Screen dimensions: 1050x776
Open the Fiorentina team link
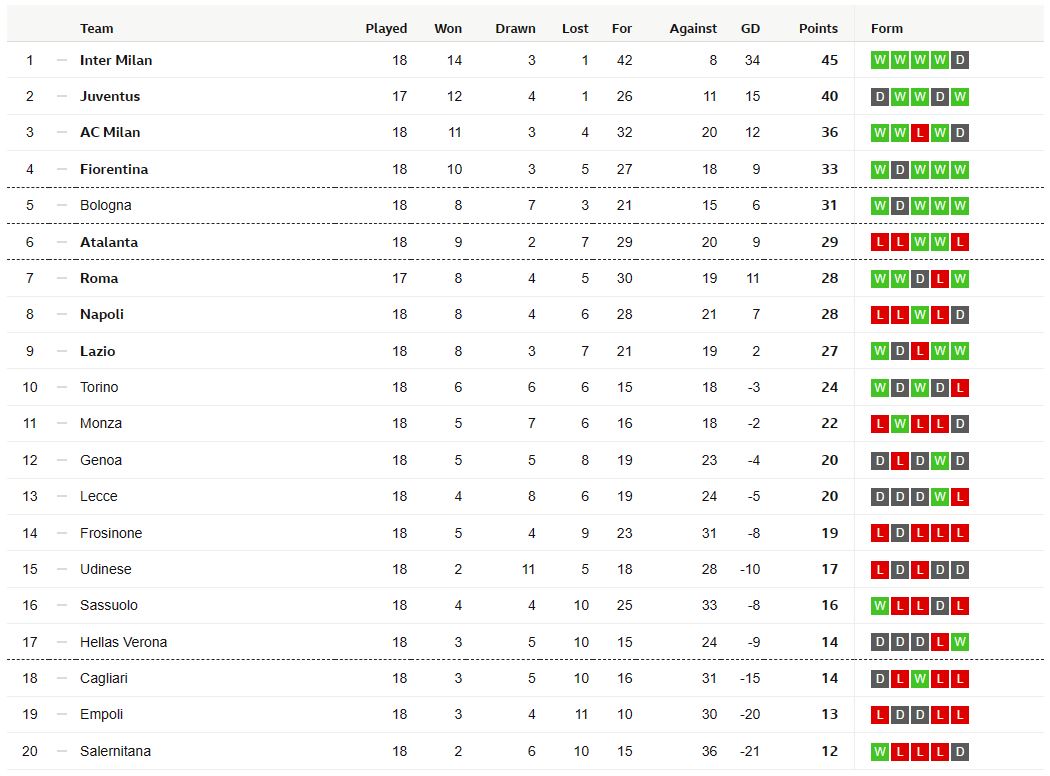click(114, 169)
